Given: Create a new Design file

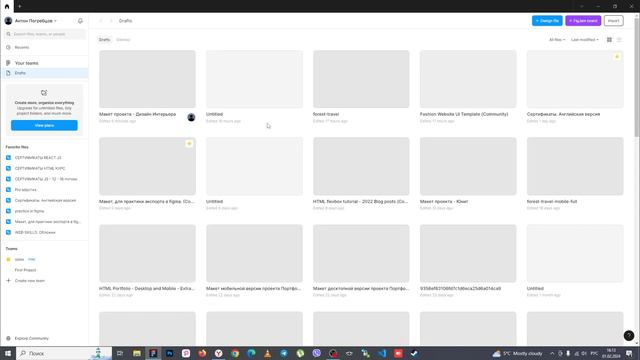Looking at the screenshot, I should point(547,21).
